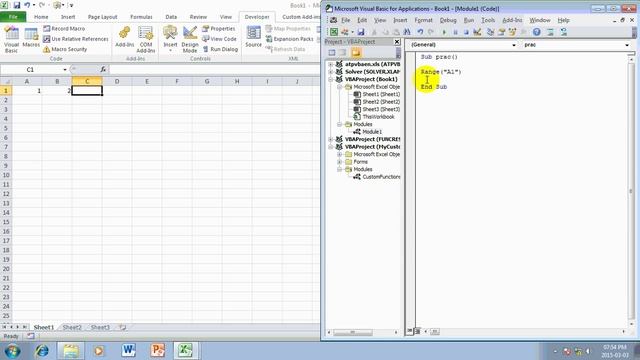Open COM Add-Ins dialog

pyautogui.click(x=146, y=39)
